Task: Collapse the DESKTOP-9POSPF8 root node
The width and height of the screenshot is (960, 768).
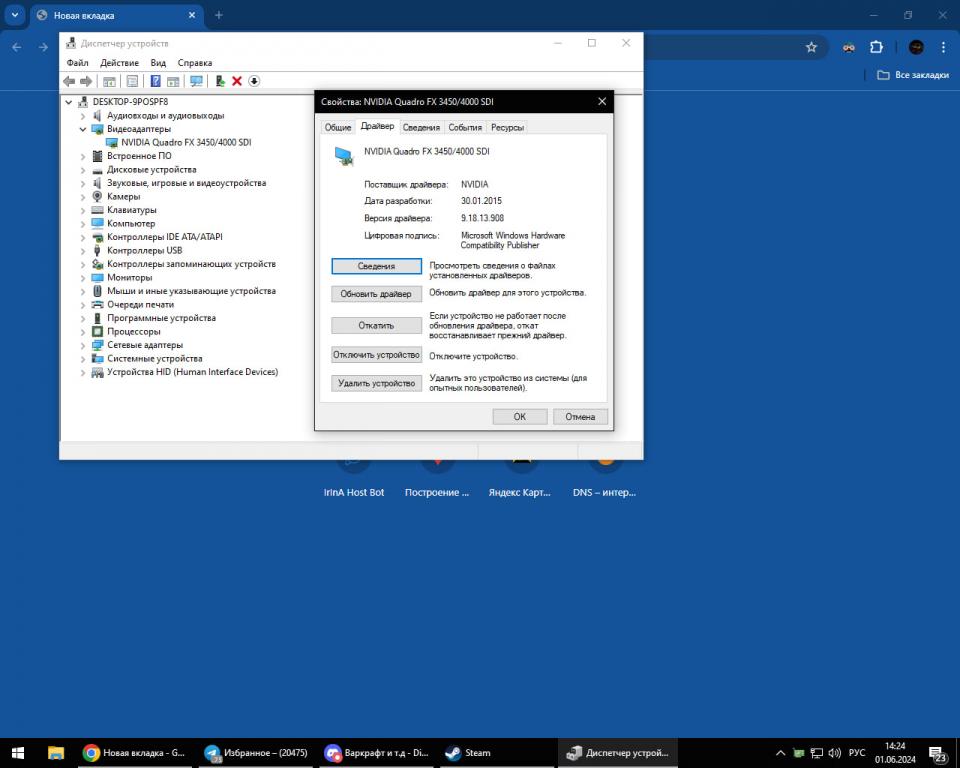Action: (x=69, y=102)
